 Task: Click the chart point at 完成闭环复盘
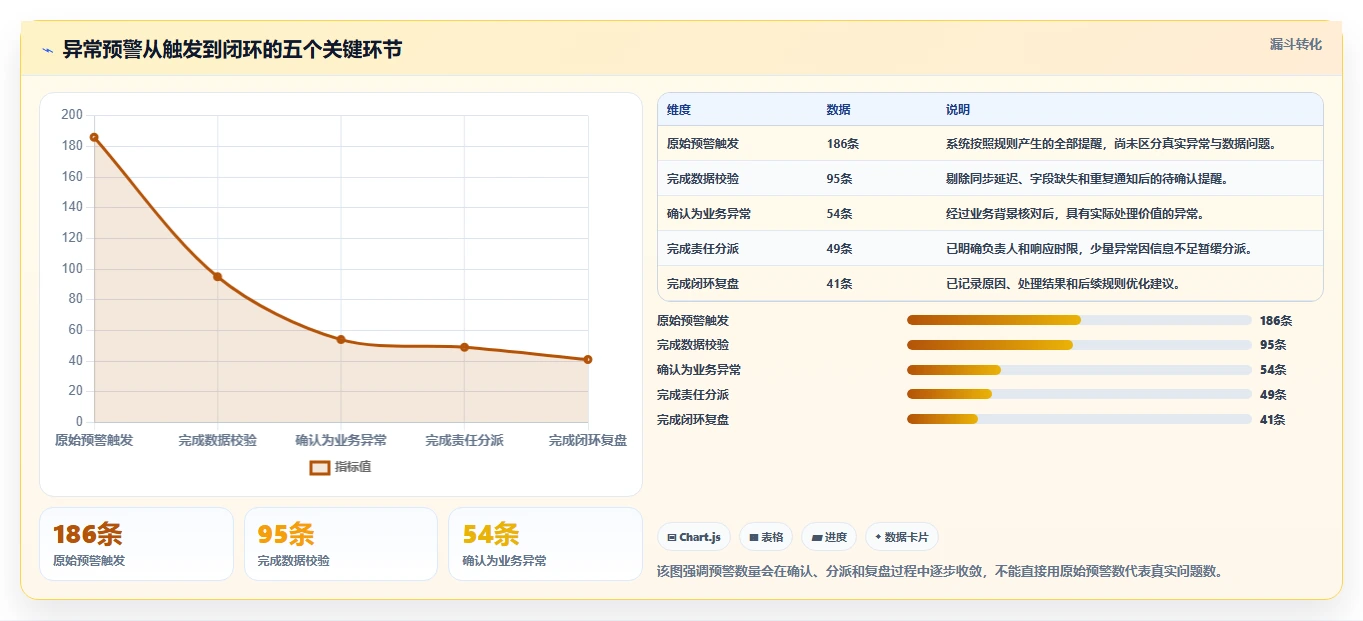pos(588,359)
